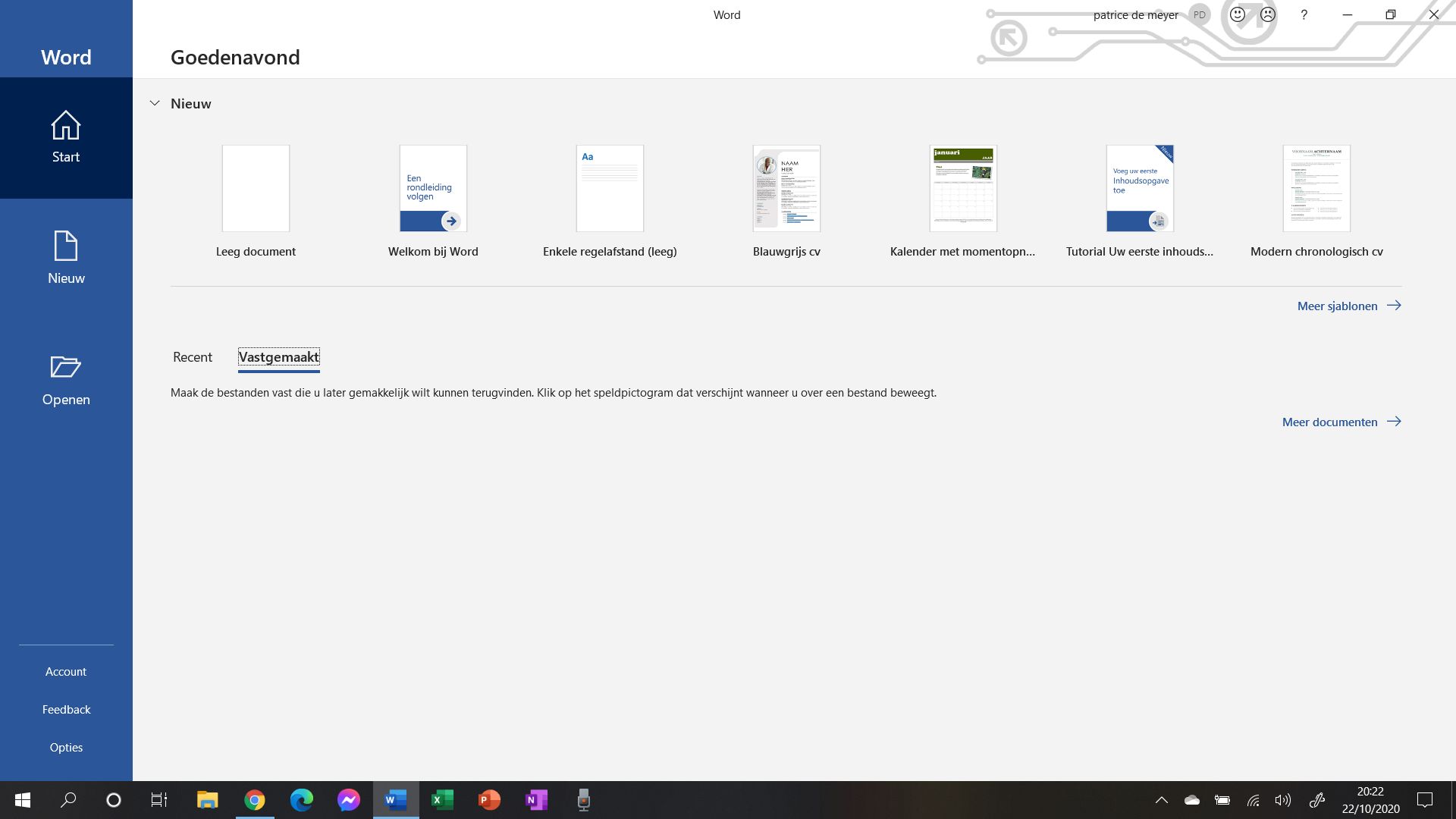
Task: Open Messenger from taskbar
Action: (x=349, y=800)
